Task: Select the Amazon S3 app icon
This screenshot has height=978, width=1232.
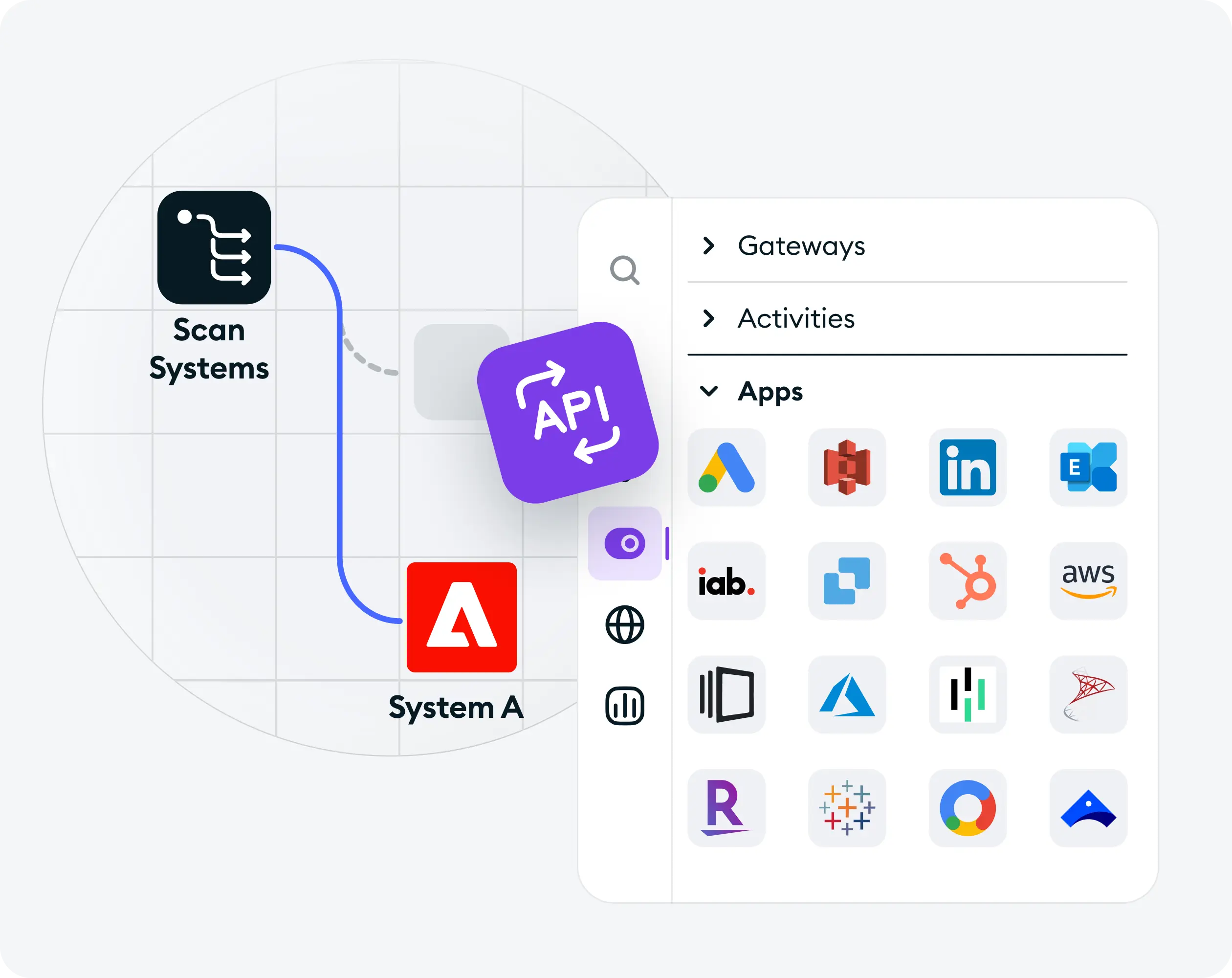Action: (x=847, y=467)
